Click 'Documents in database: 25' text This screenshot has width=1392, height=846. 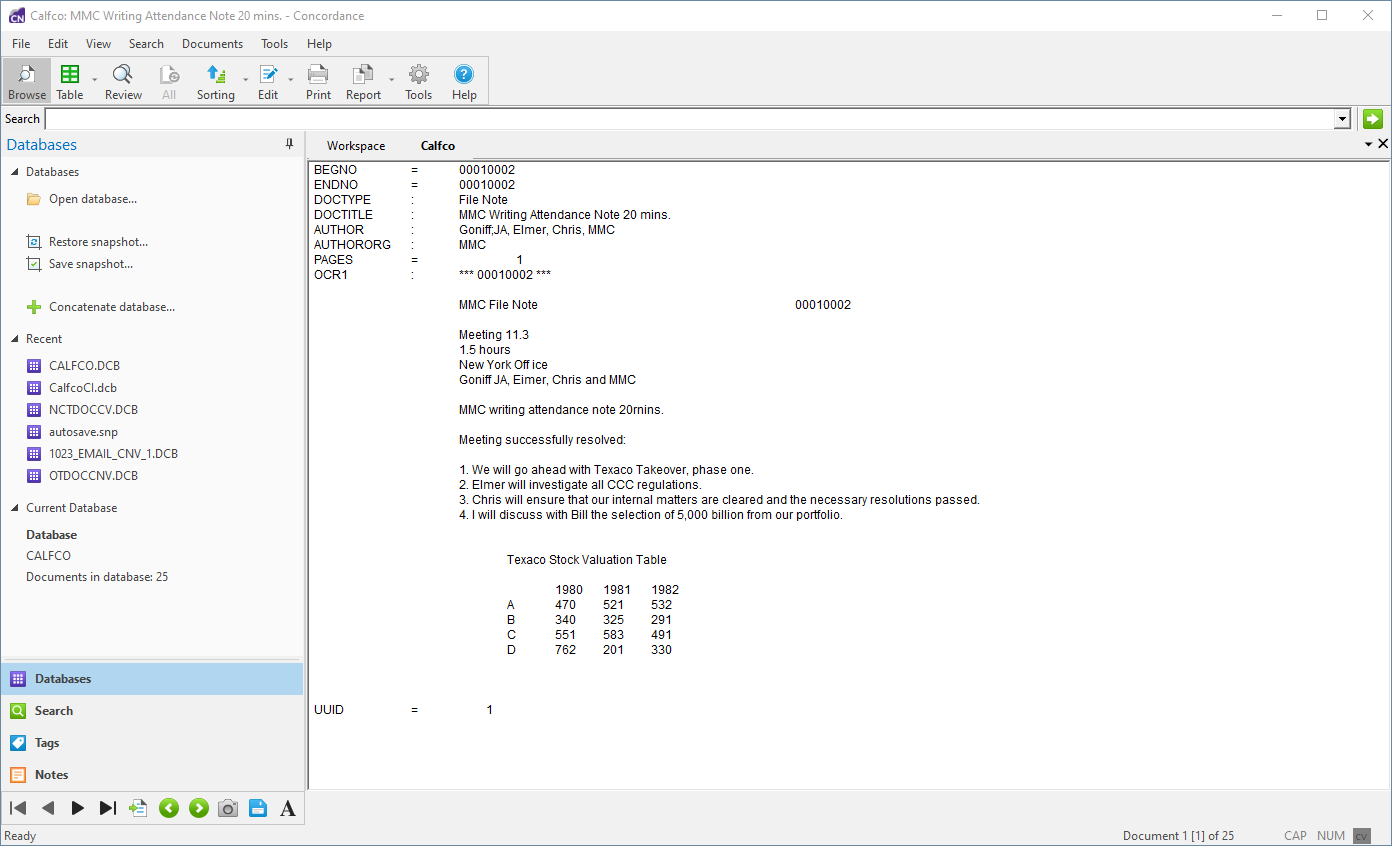[97, 577]
